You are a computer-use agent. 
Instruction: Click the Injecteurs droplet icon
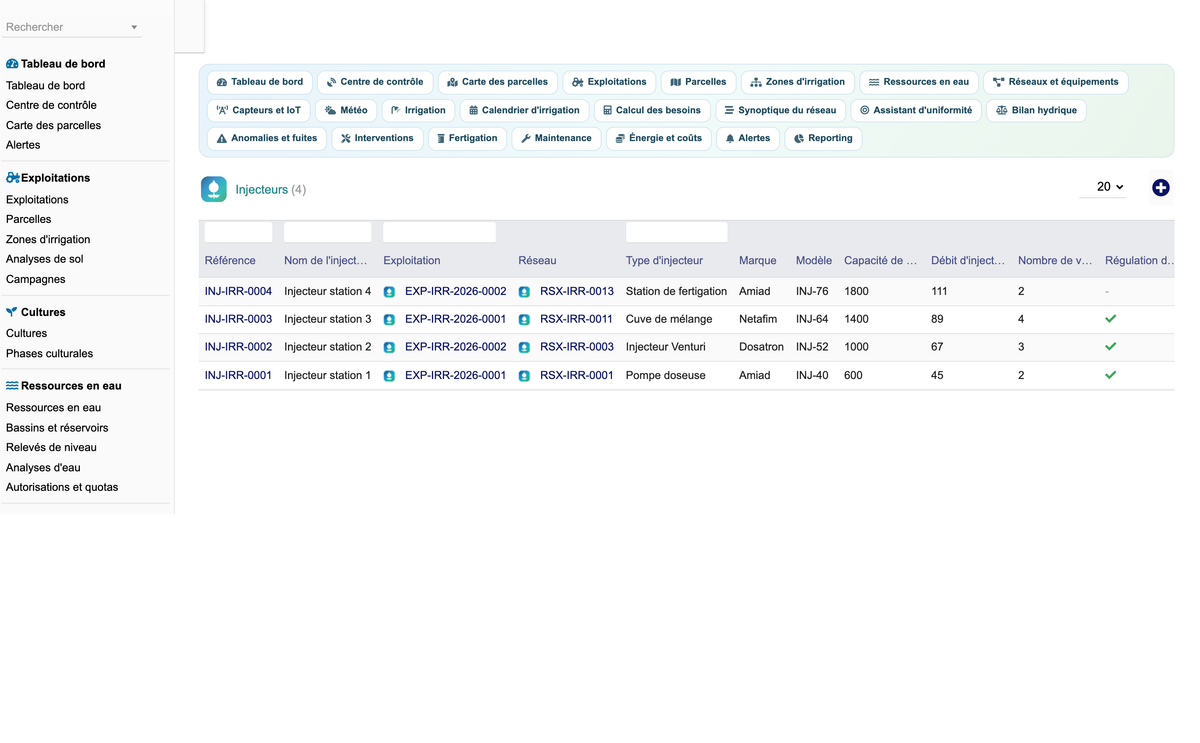tap(214, 189)
